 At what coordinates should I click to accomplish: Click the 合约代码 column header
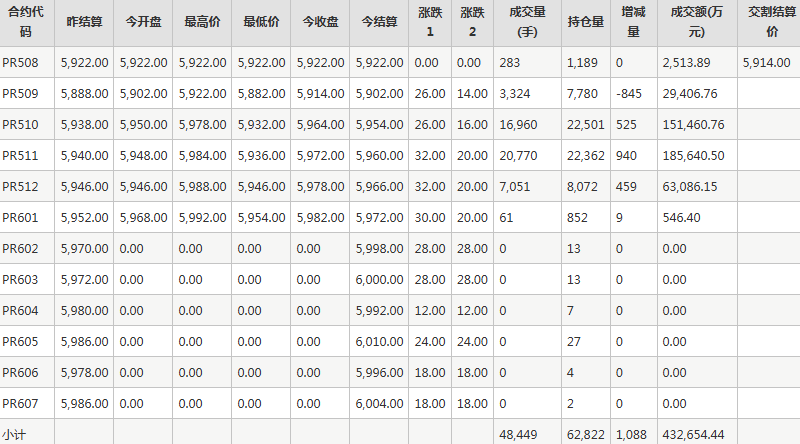point(26,22)
